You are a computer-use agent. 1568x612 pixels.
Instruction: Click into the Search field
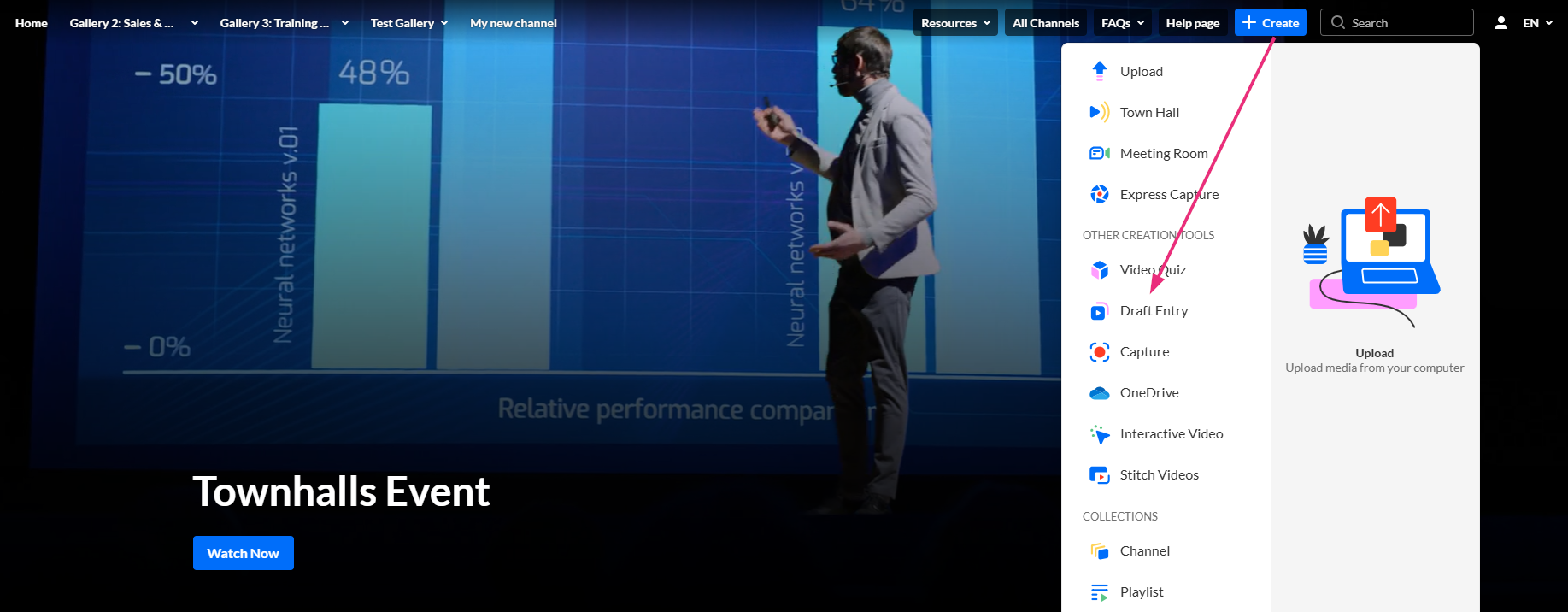pyautogui.click(x=1397, y=22)
